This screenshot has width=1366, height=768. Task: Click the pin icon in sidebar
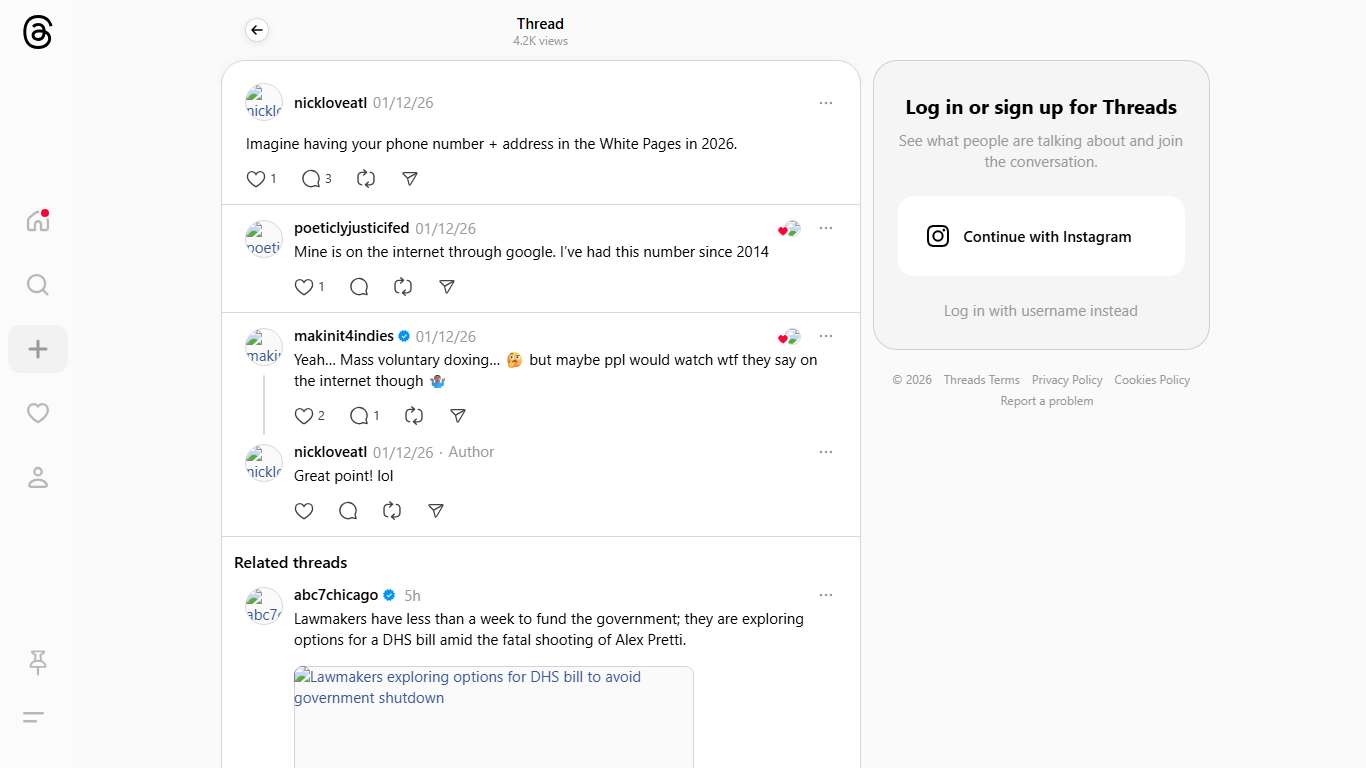[38, 661]
